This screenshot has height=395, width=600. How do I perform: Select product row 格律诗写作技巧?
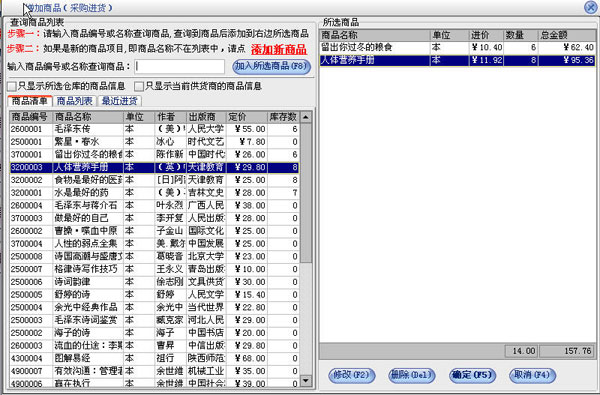tap(155, 269)
